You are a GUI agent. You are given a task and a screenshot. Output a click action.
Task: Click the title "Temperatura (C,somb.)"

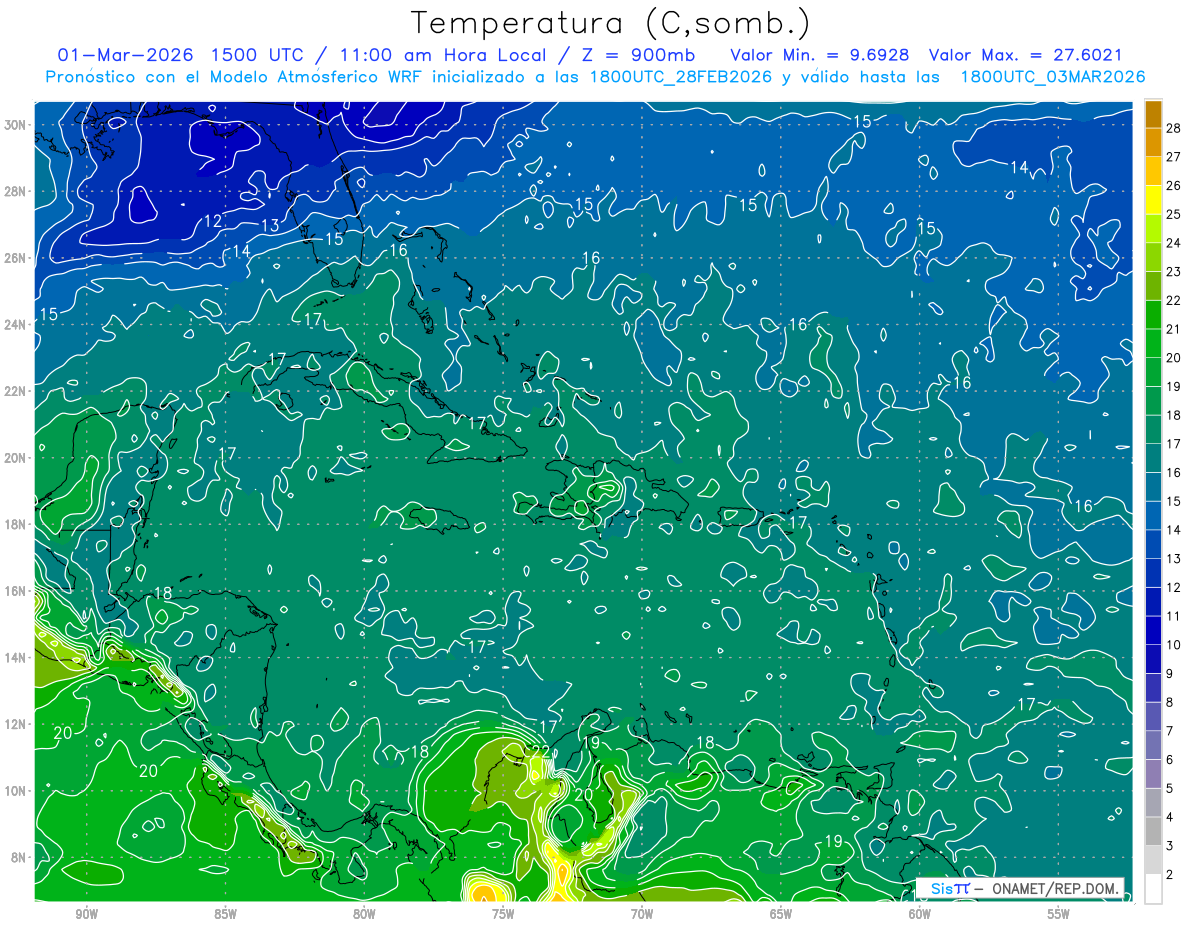(611, 24)
